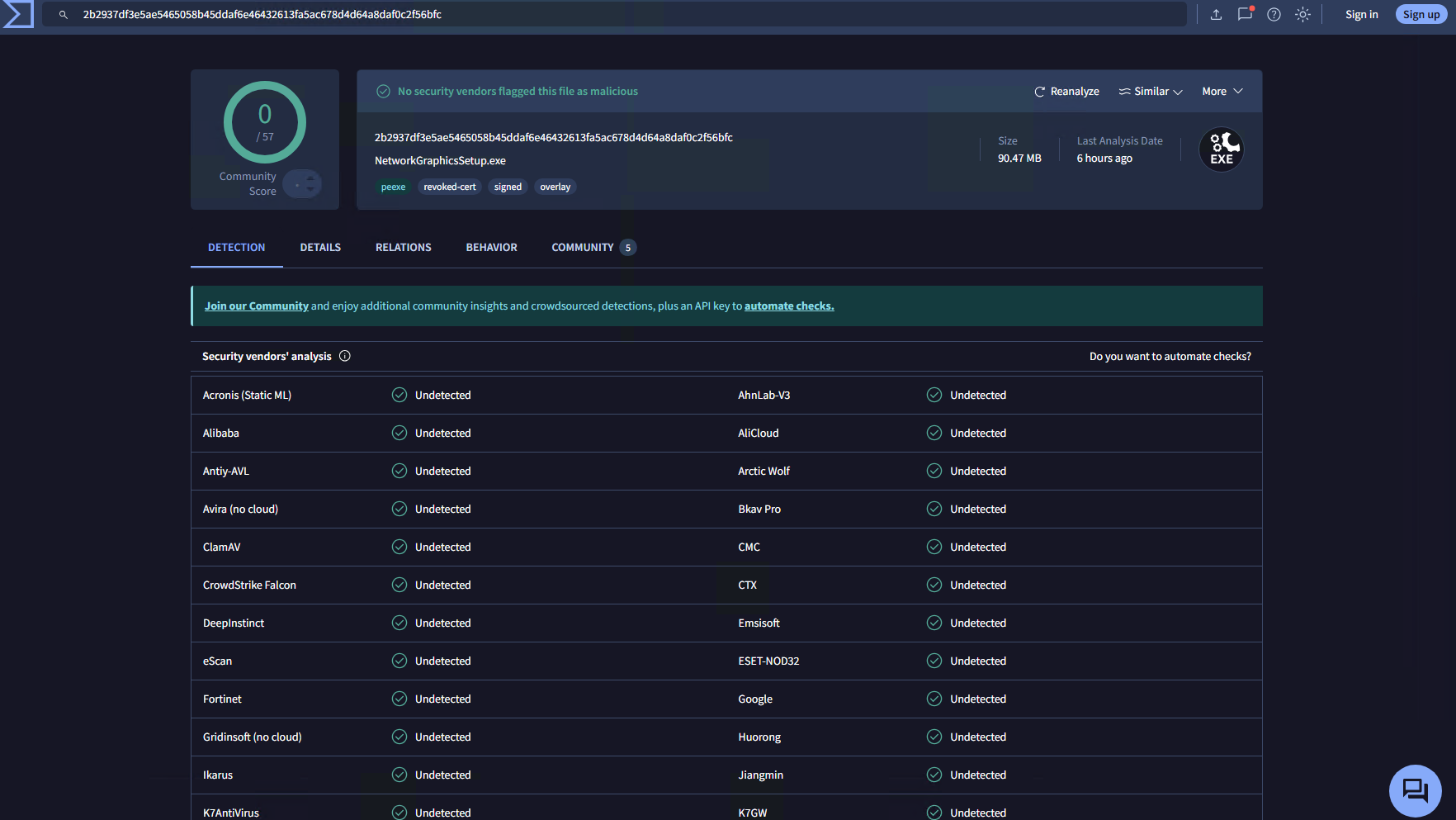1456x820 pixels.
Task: Switch to the DETAILS tab
Action: pyautogui.click(x=320, y=248)
